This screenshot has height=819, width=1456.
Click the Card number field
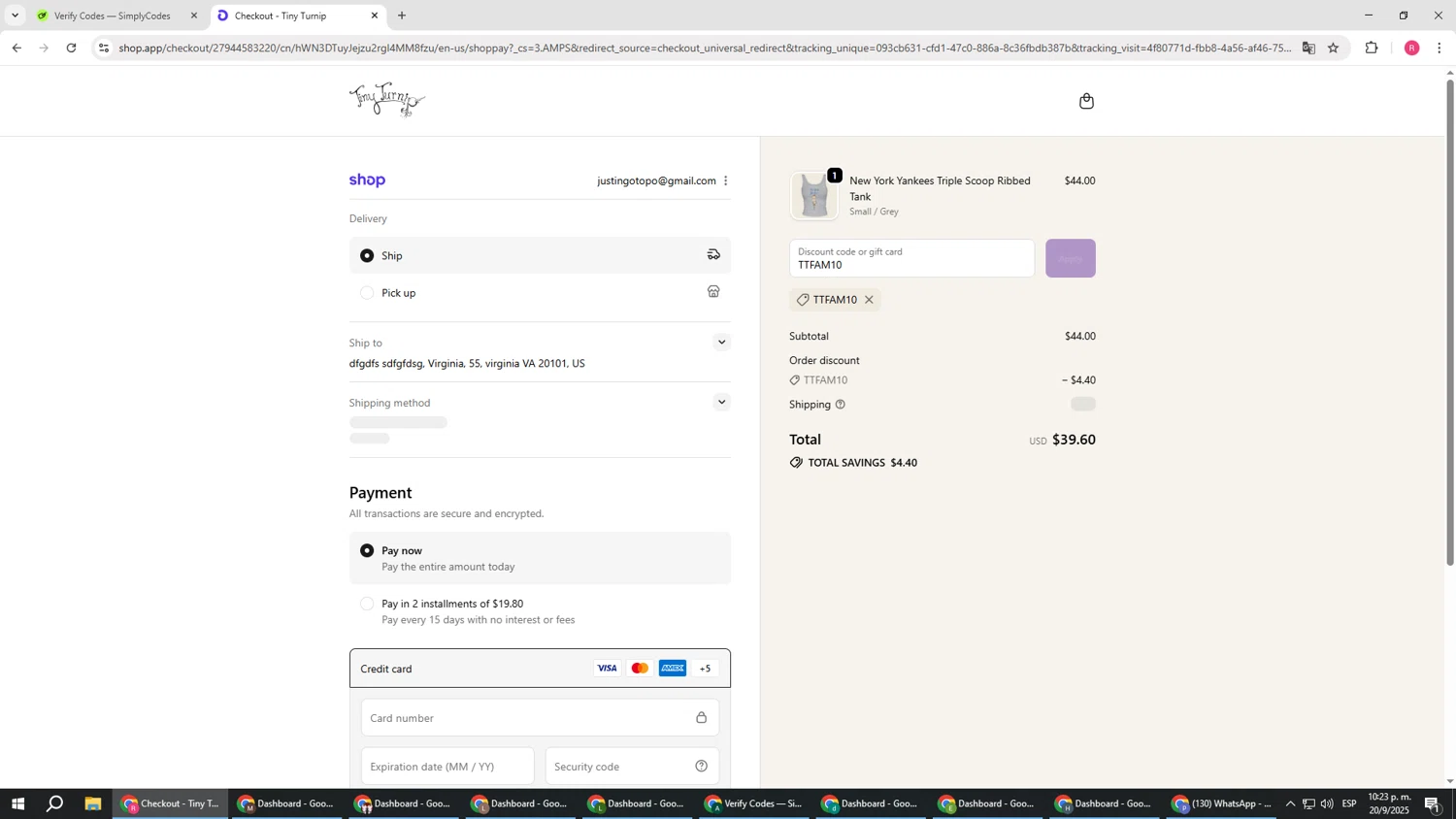pyautogui.click(x=540, y=718)
